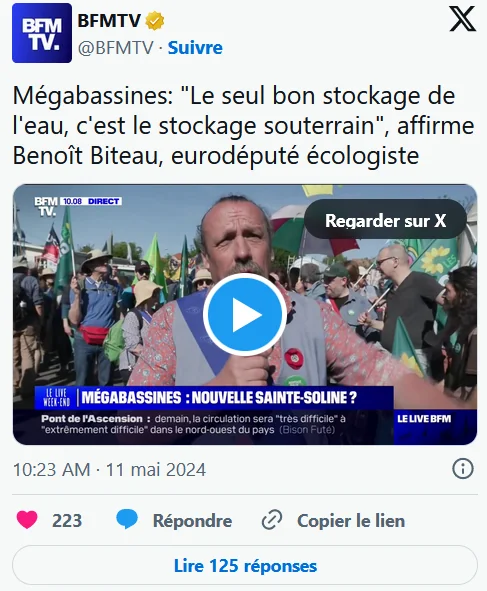Click the video thumbnail news banner
The height and width of the screenshot is (591, 487).
pyautogui.click(x=214, y=397)
